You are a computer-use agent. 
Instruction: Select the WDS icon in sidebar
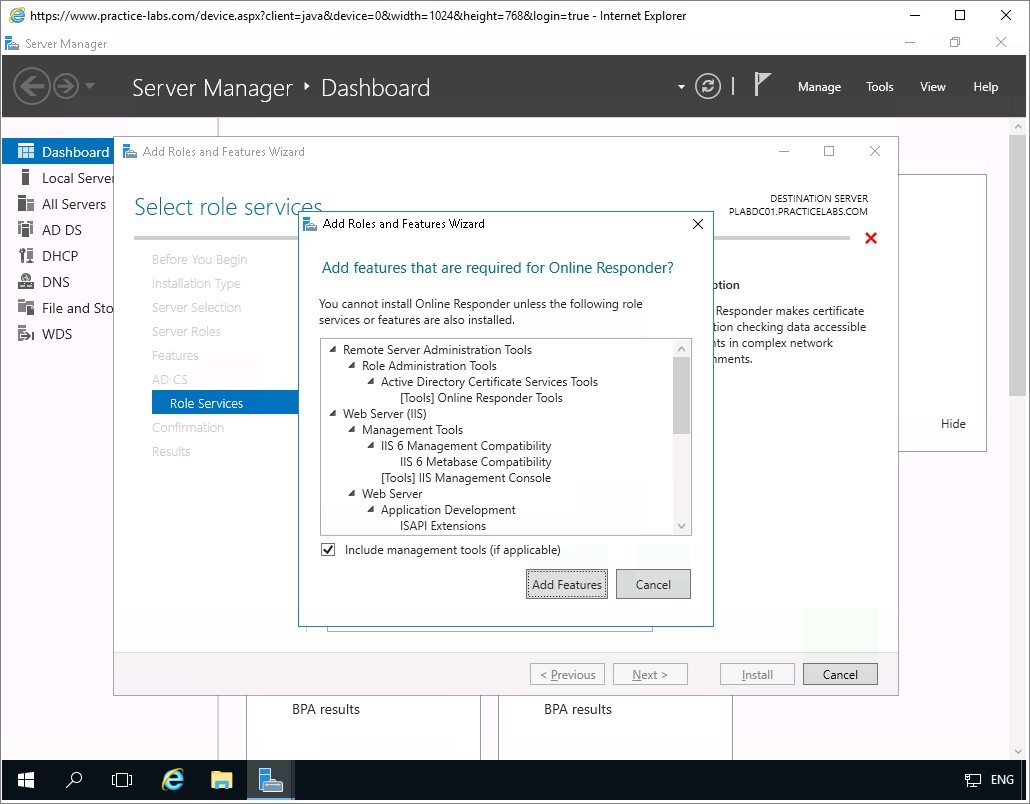point(26,334)
